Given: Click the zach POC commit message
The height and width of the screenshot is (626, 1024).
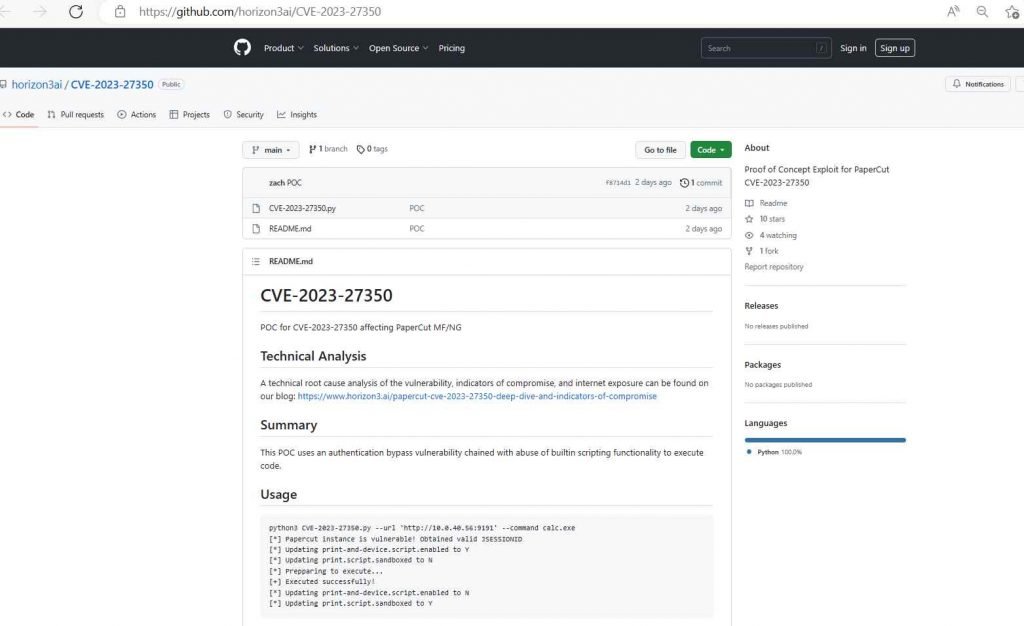Looking at the screenshot, I should 285,183.
